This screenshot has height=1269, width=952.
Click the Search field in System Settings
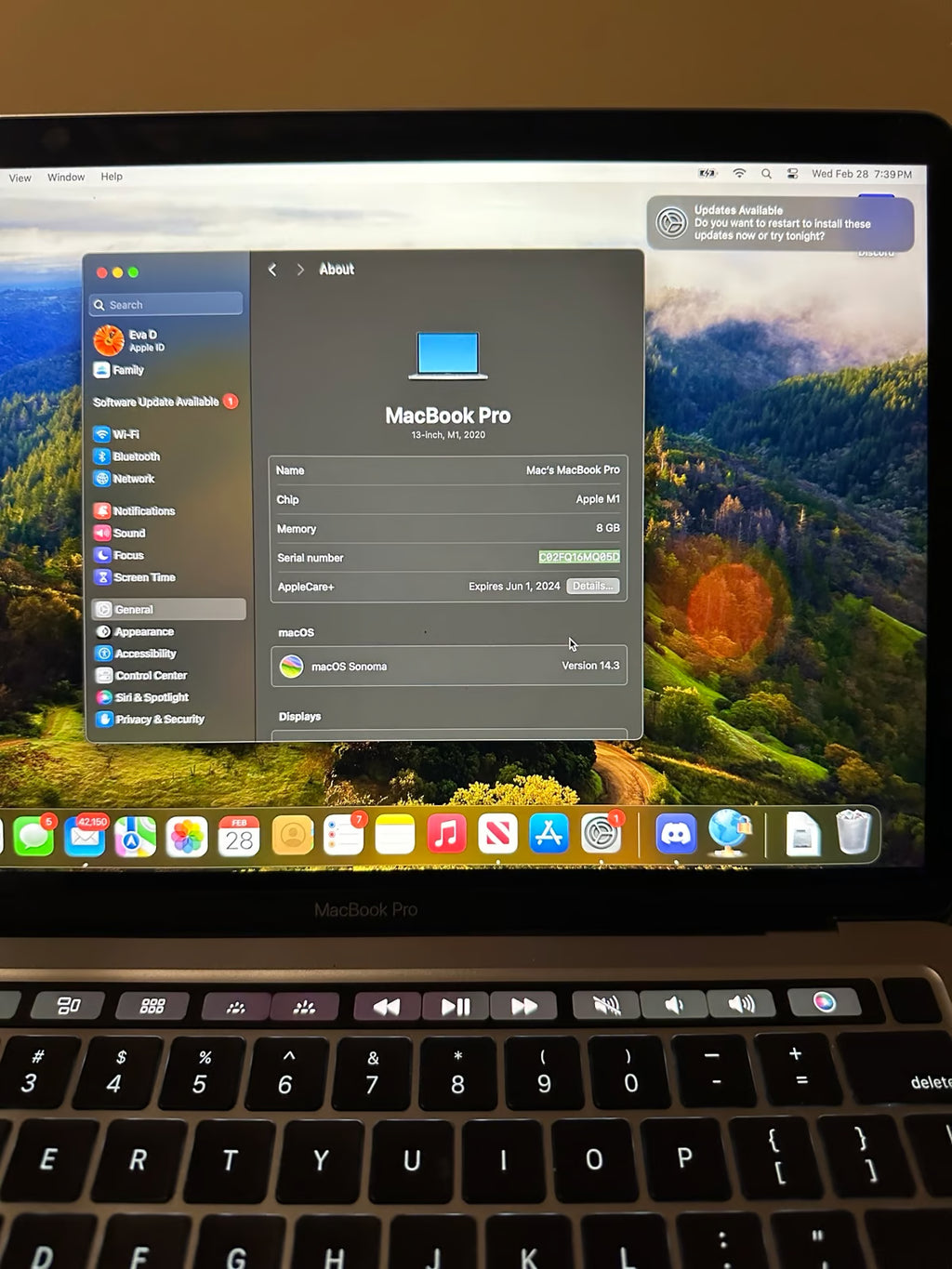[x=165, y=304]
